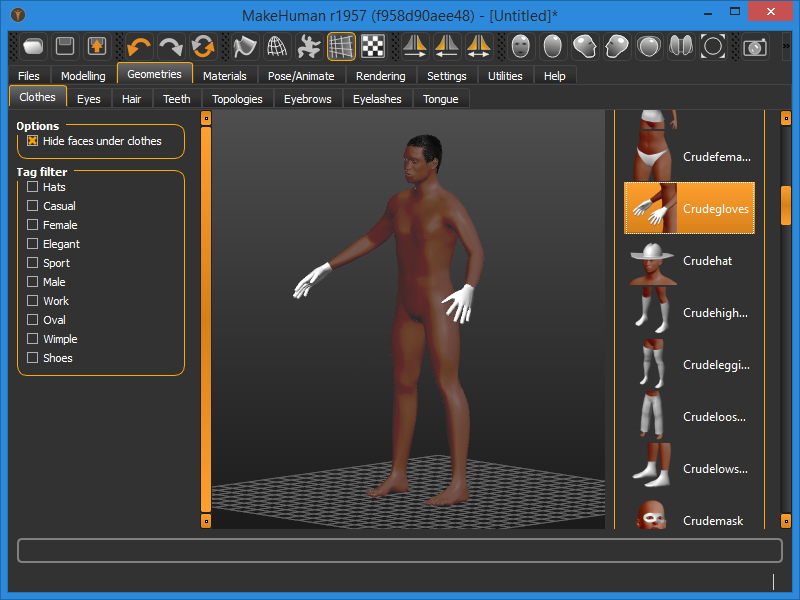The width and height of the screenshot is (800, 600).
Task: Click clothes list scrollbar down arrow
Action: [x=786, y=521]
